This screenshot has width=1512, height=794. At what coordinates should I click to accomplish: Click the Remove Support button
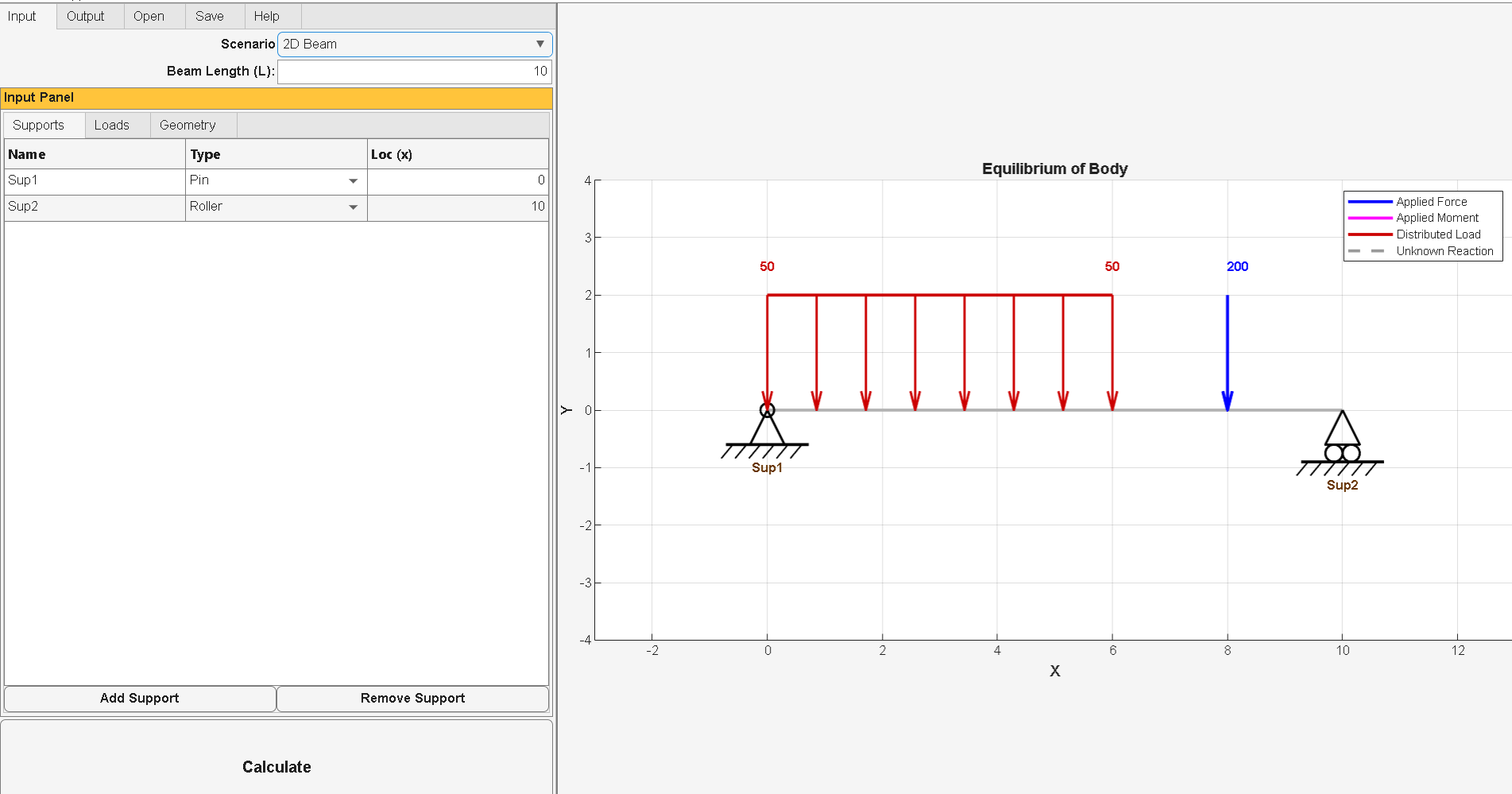[412, 699]
